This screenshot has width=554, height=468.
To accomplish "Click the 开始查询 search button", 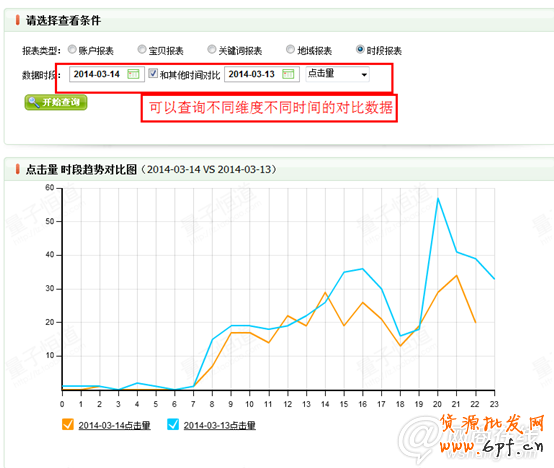I will 56,102.
